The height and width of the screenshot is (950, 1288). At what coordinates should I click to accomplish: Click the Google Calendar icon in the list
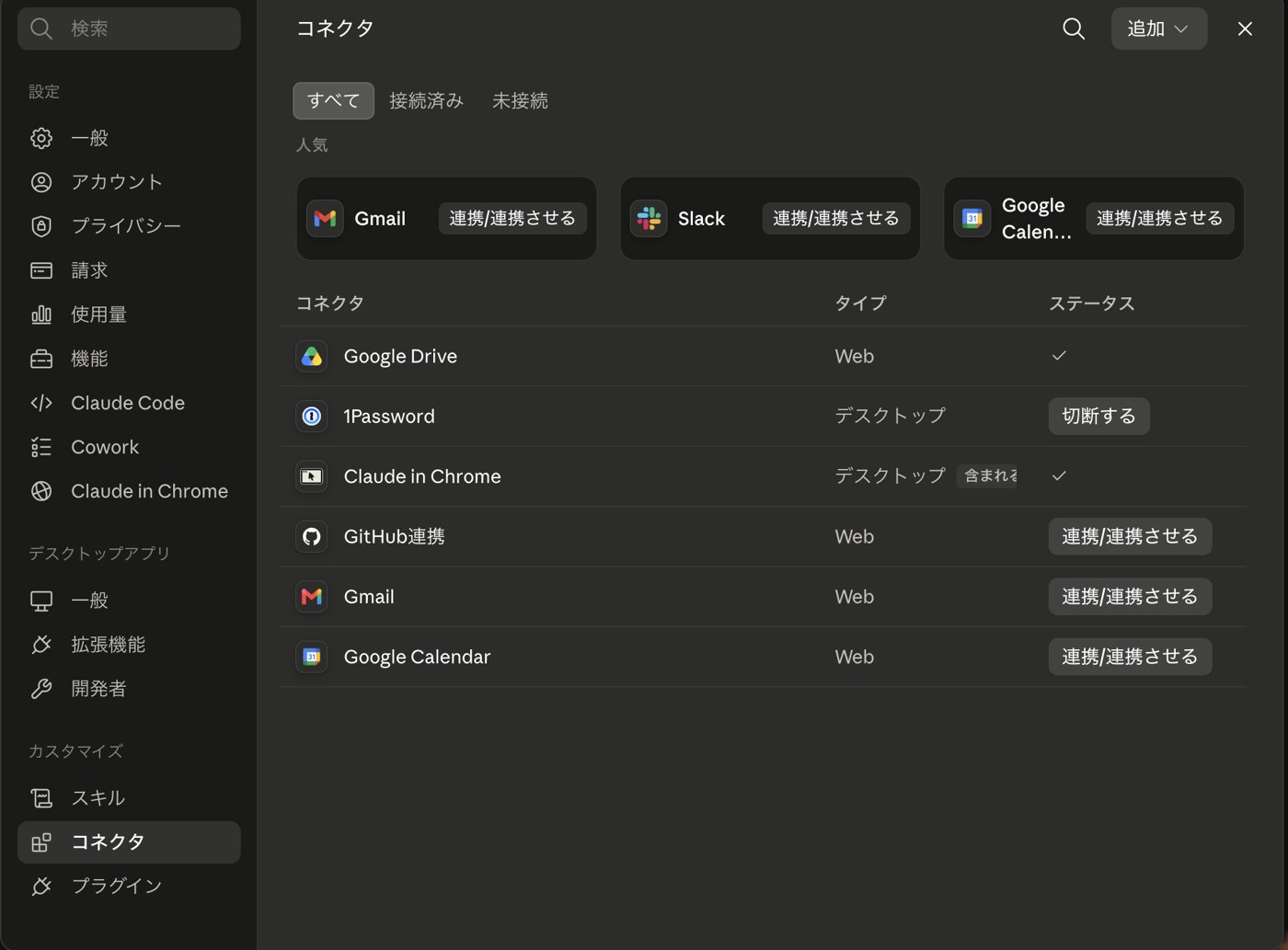point(312,657)
